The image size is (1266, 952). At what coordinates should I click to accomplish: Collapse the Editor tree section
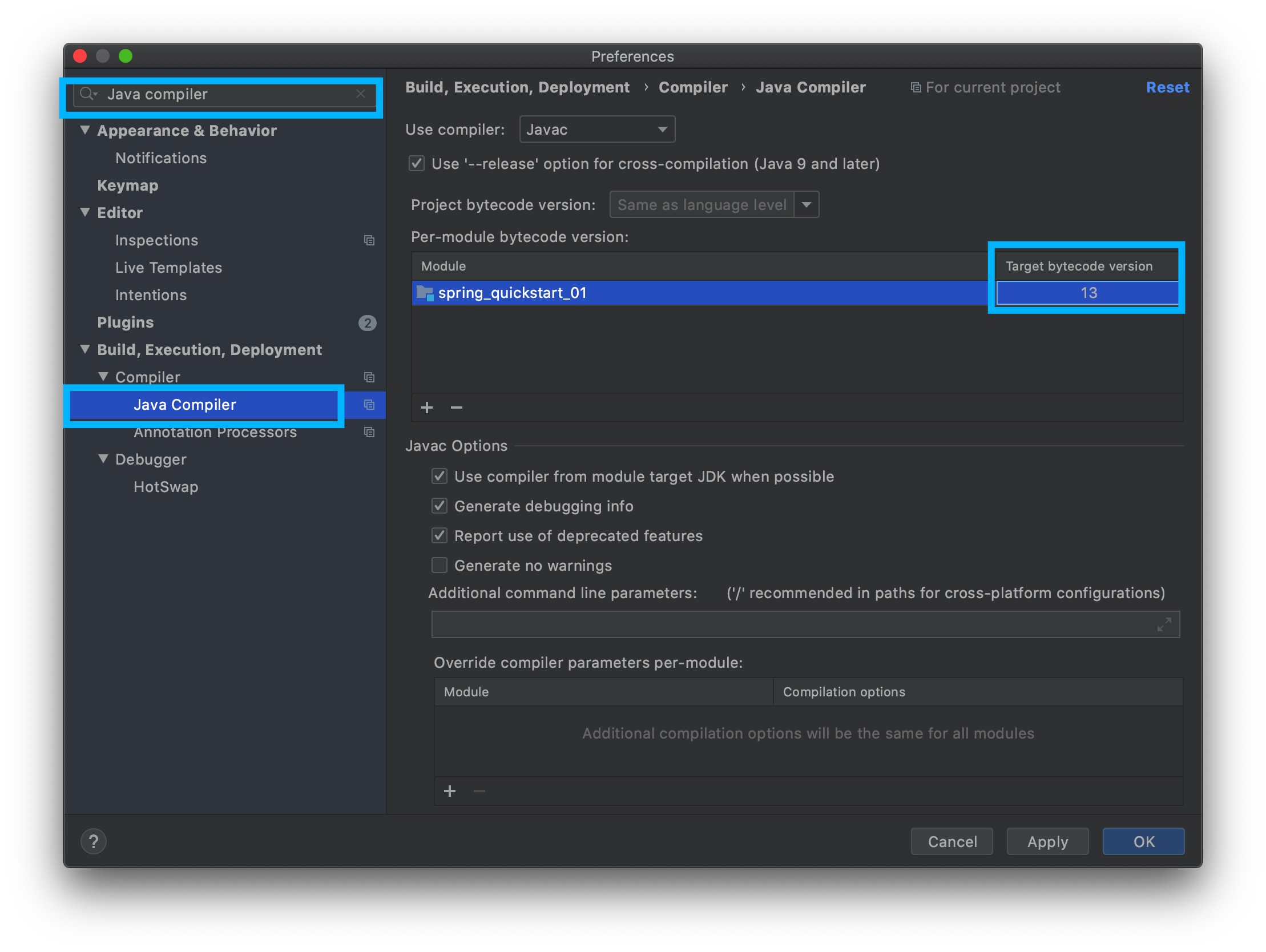(85, 212)
